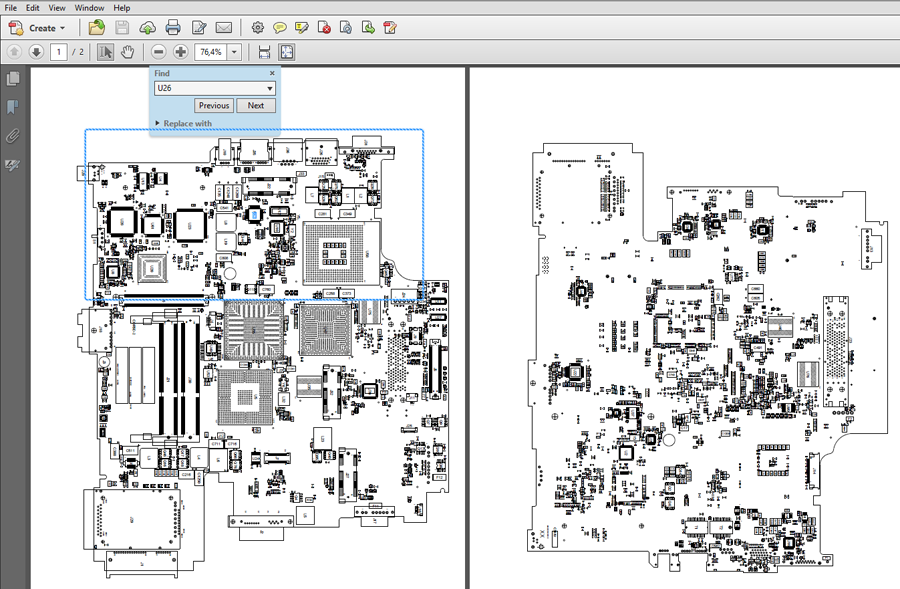This screenshot has height=589, width=900.
Task: Select the Highlight Text tool
Action: [x=301, y=27]
